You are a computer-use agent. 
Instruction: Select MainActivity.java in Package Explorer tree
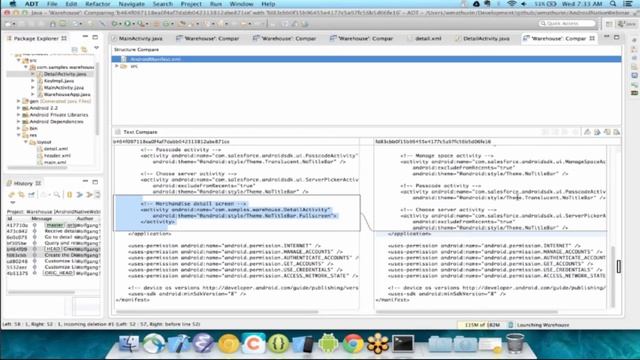pos(64,87)
